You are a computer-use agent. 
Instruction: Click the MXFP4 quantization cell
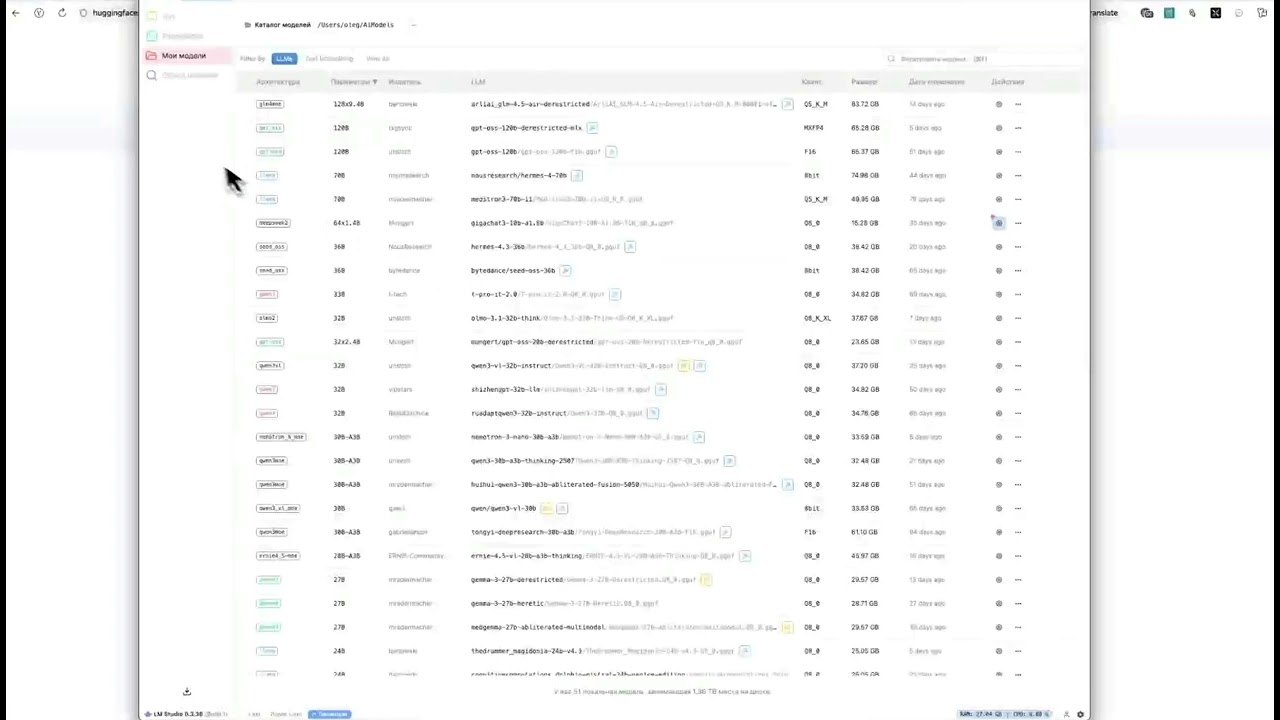coord(814,128)
